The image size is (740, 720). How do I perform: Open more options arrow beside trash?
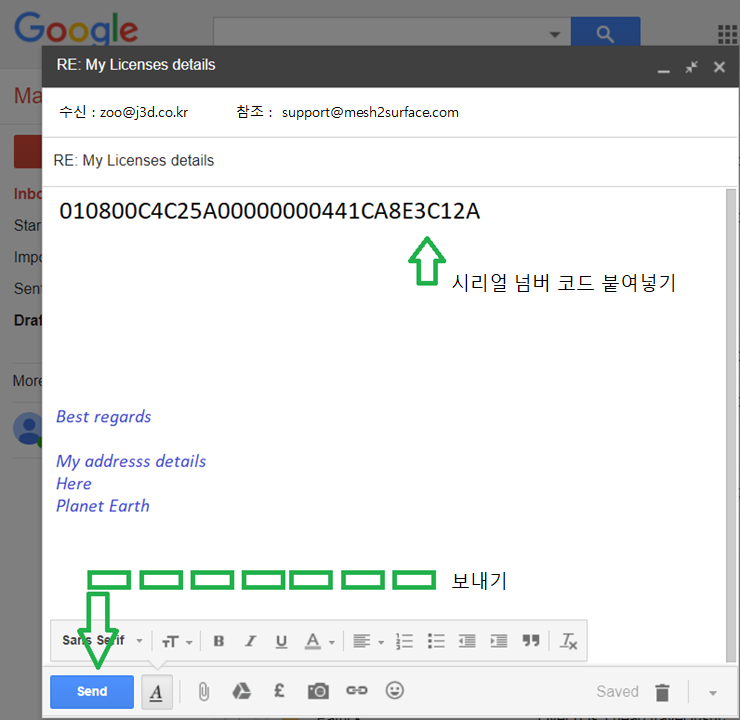[x=713, y=693]
